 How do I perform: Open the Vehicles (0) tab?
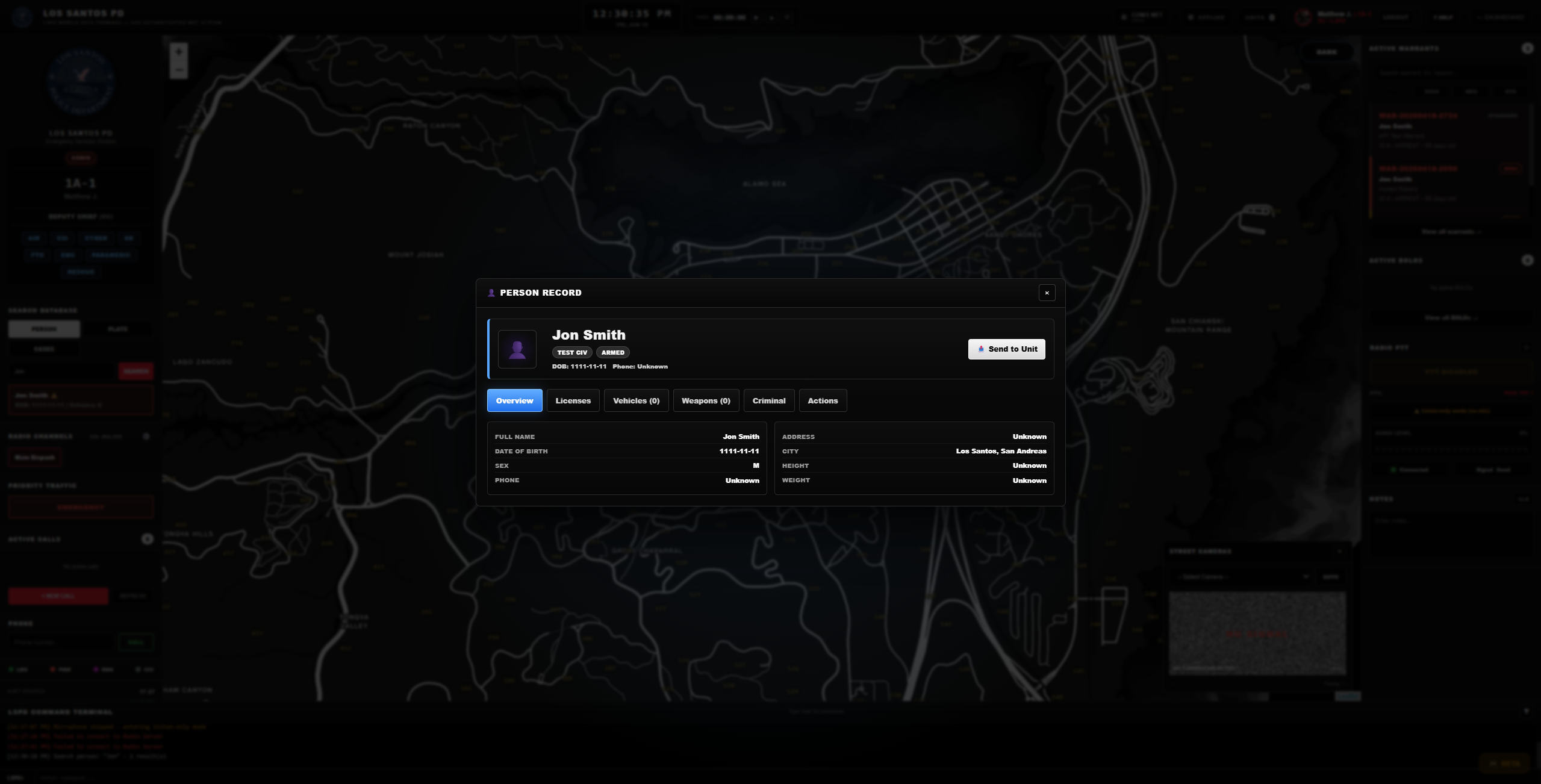click(636, 400)
